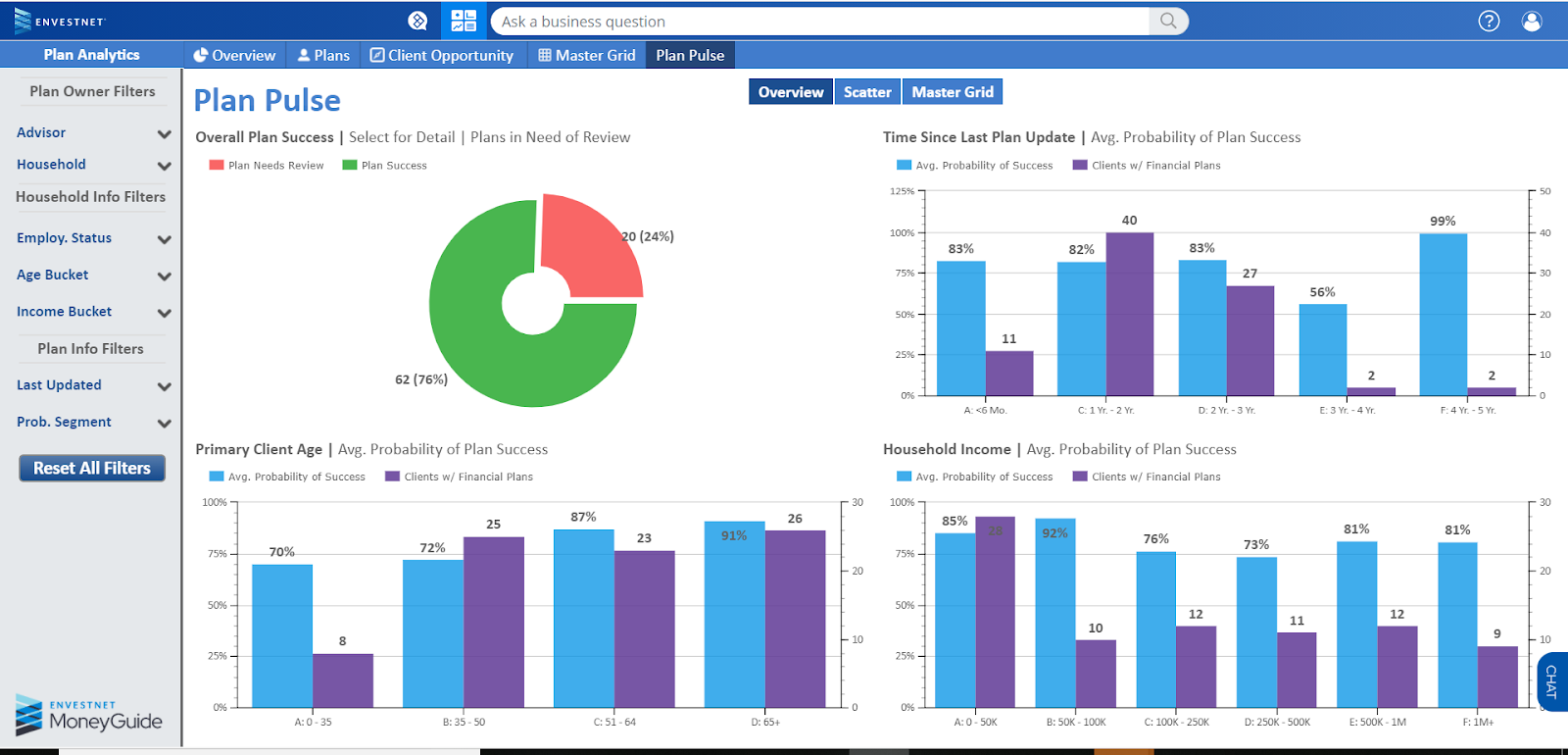Image resolution: width=1568 pixels, height=755 pixels.
Task: Click the search magnifier icon
Action: pos(1168,21)
